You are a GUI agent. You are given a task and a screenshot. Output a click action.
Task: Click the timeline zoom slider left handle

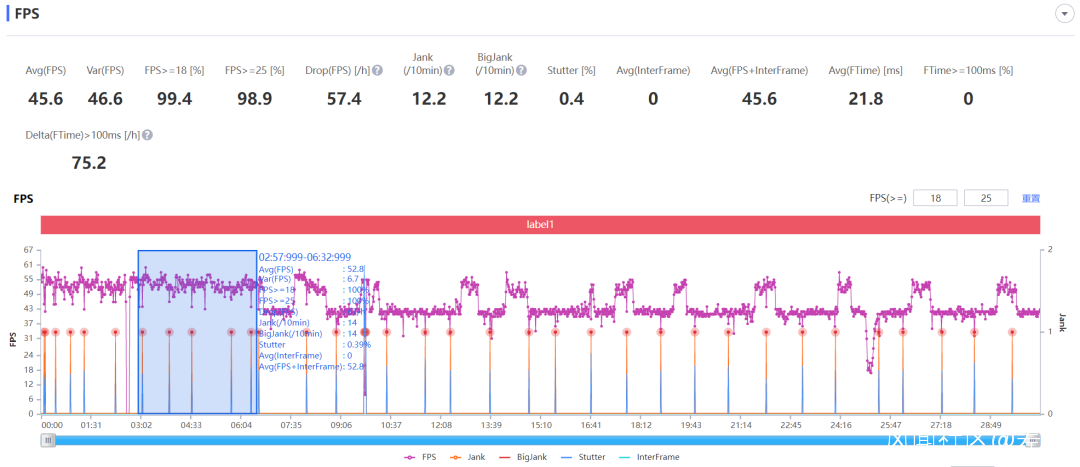(x=48, y=439)
